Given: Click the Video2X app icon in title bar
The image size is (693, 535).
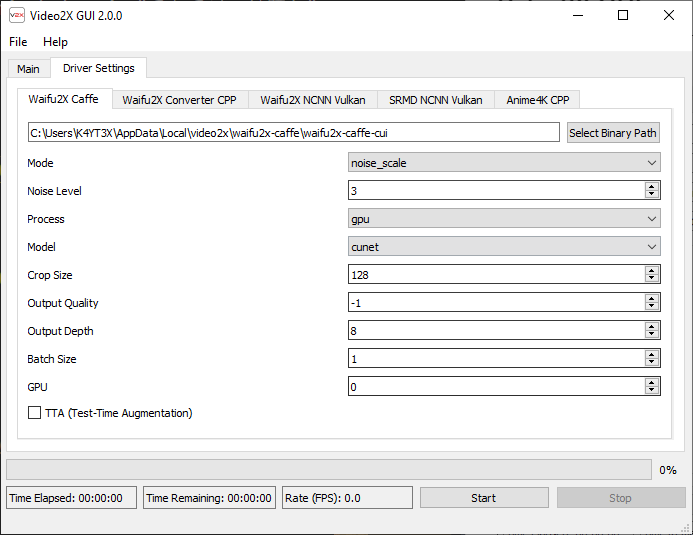Looking at the screenshot, I should [x=17, y=15].
